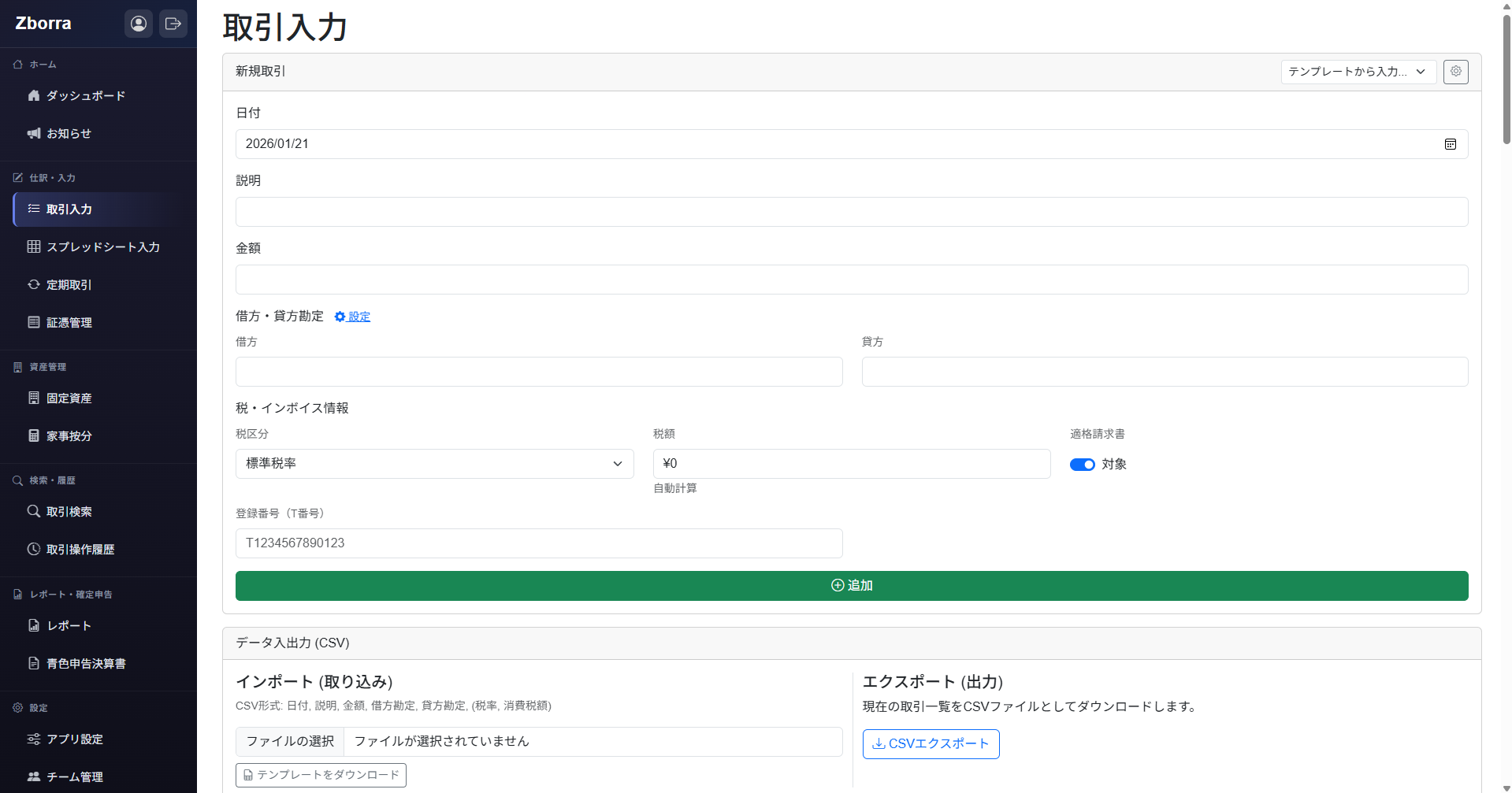Open 取引操作履歴 via the clock icon
The width and height of the screenshot is (1512, 793).
coord(33,549)
